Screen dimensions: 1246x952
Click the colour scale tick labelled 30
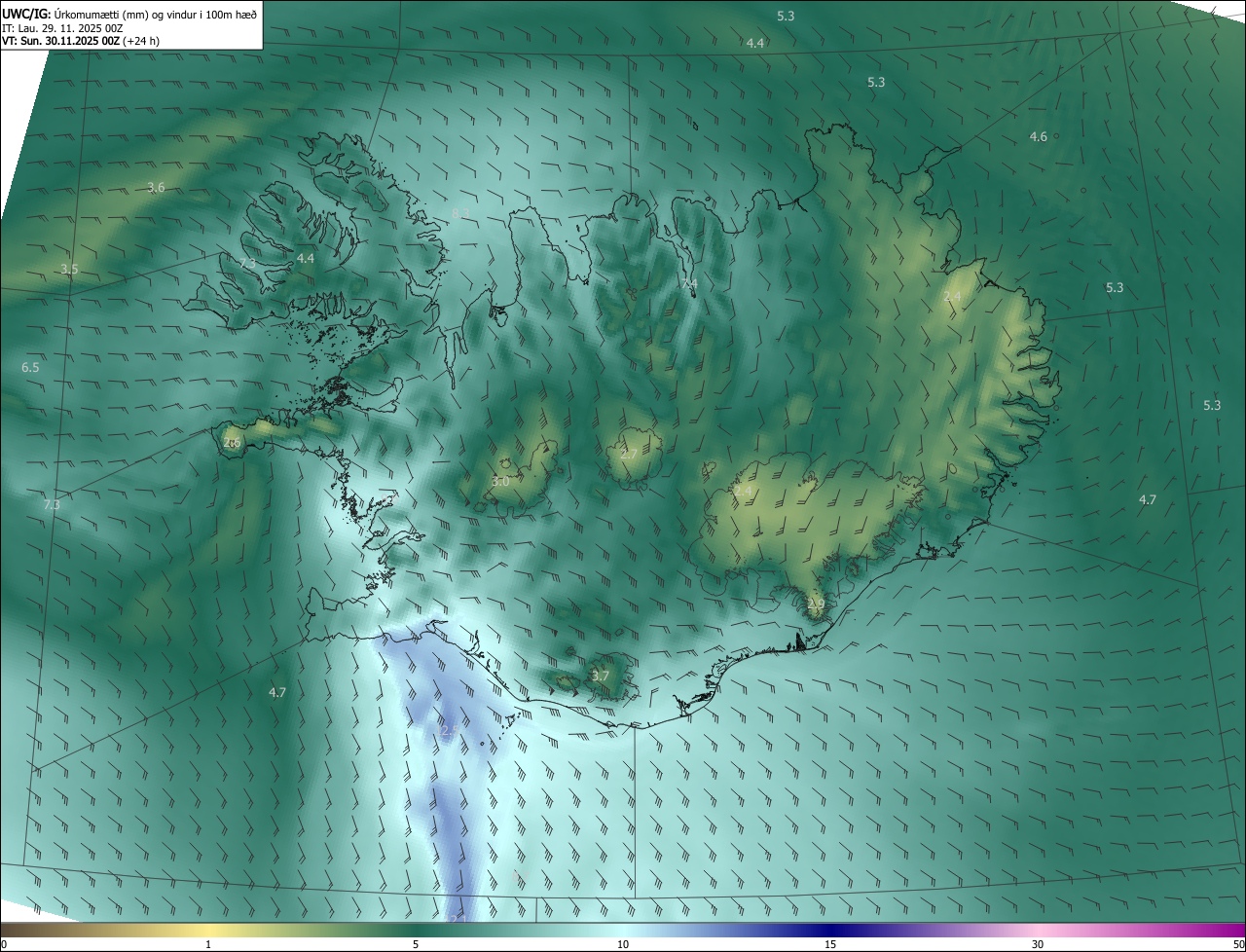[1038, 944]
